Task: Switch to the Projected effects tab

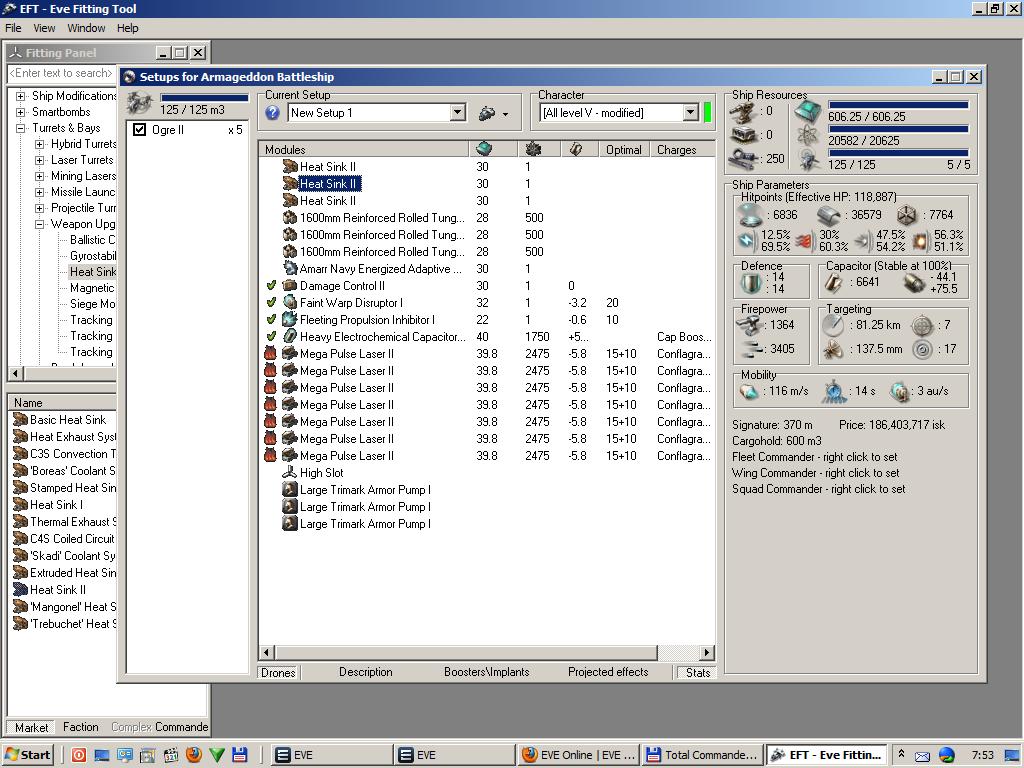Action: [x=608, y=672]
